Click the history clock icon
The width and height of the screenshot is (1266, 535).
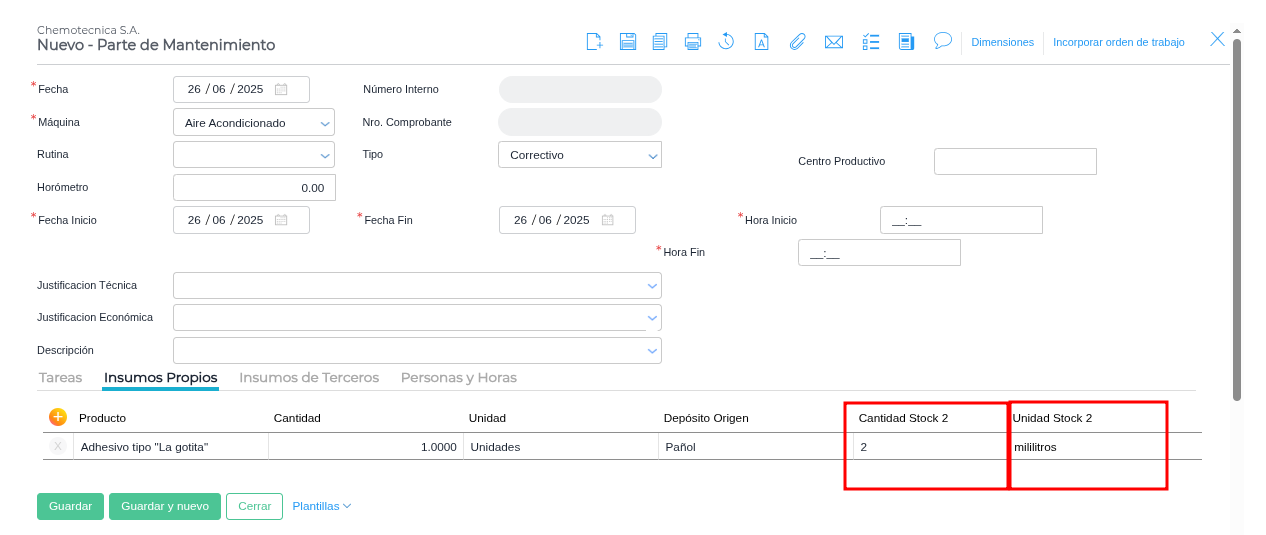(x=727, y=41)
